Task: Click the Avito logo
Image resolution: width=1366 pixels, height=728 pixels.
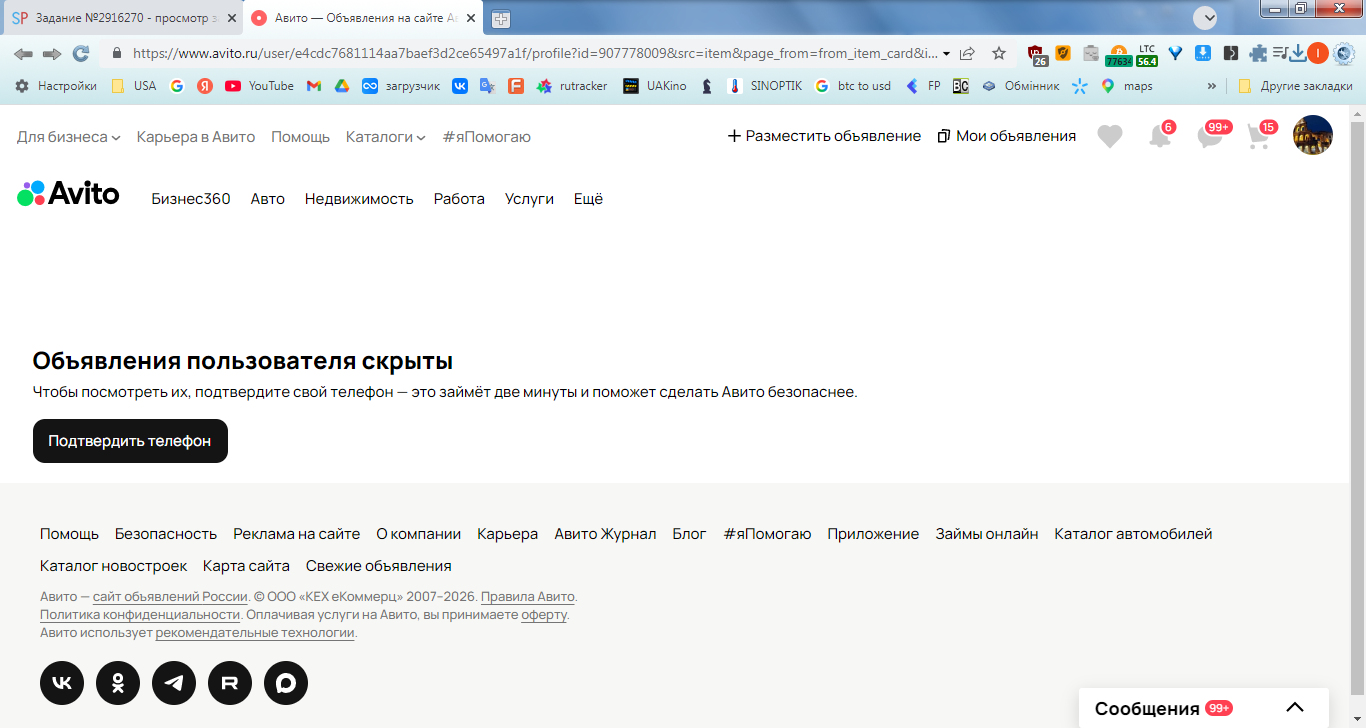Action: pyautogui.click(x=68, y=193)
